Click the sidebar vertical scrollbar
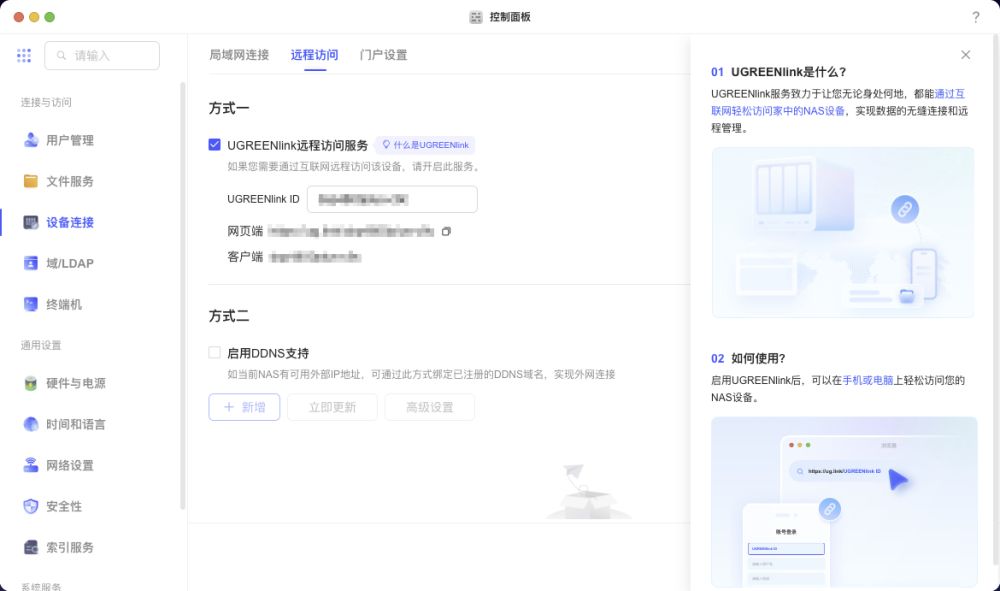Viewport: 1000px width, 591px height. point(183,295)
